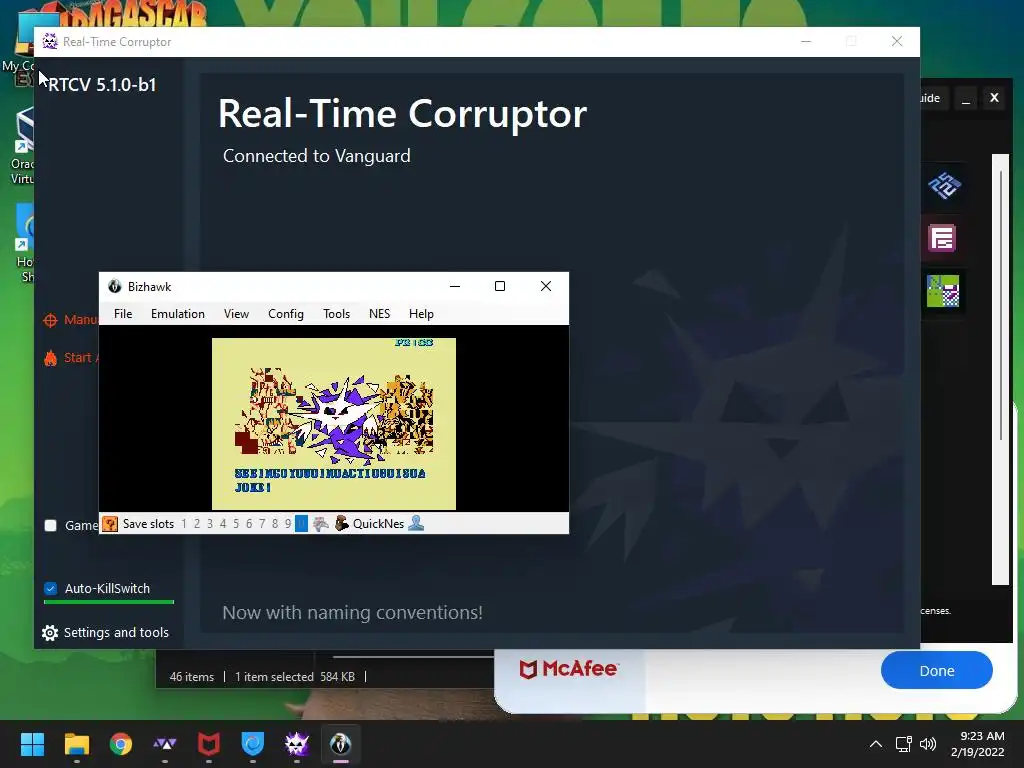This screenshot has height=768, width=1024.
Task: Minimize the Bizhawk window
Action: (455, 286)
